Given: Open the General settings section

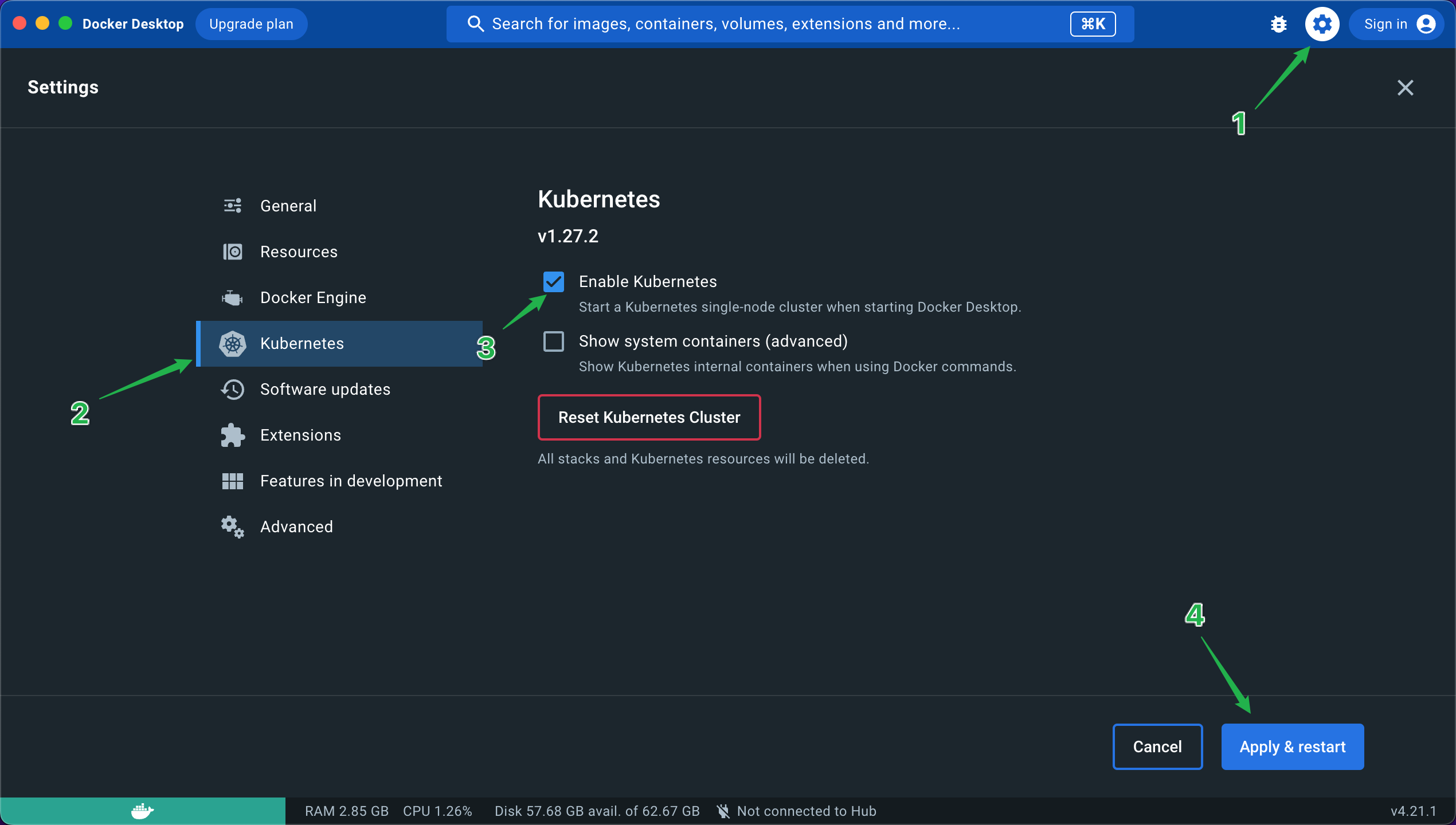Looking at the screenshot, I should coord(288,206).
